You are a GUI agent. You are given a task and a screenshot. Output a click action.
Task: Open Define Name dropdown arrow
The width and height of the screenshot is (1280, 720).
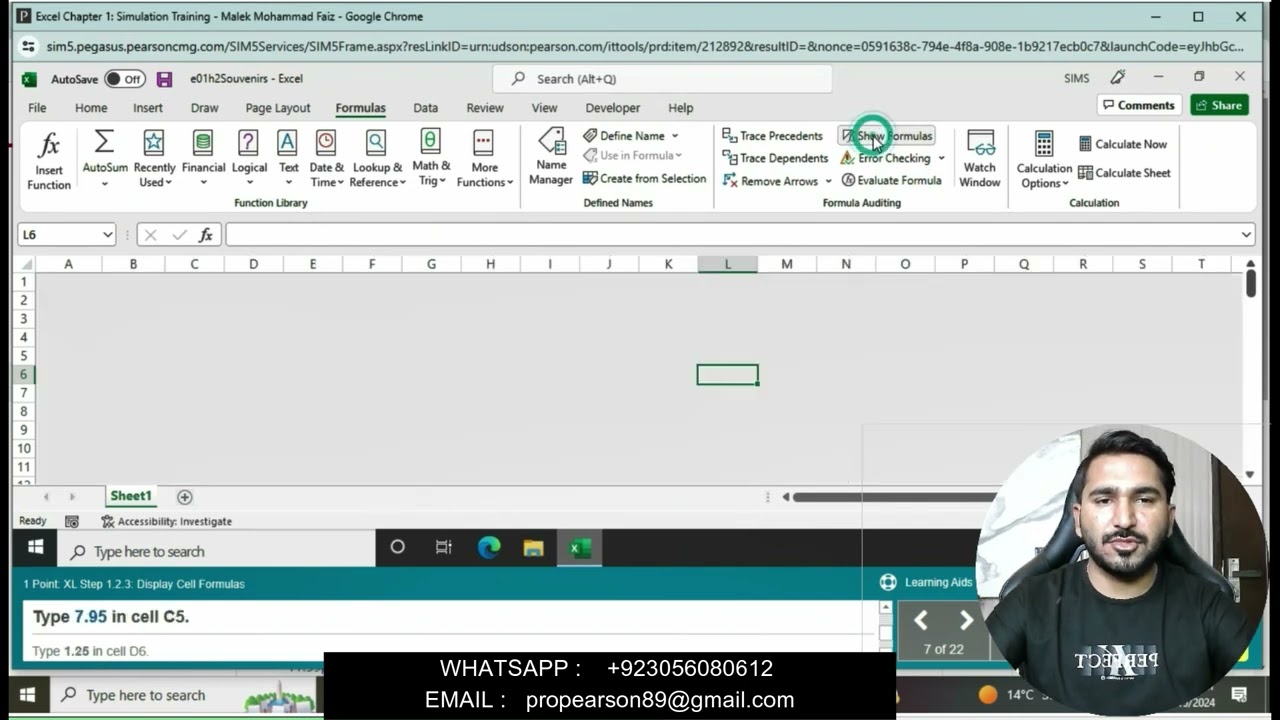coord(675,136)
